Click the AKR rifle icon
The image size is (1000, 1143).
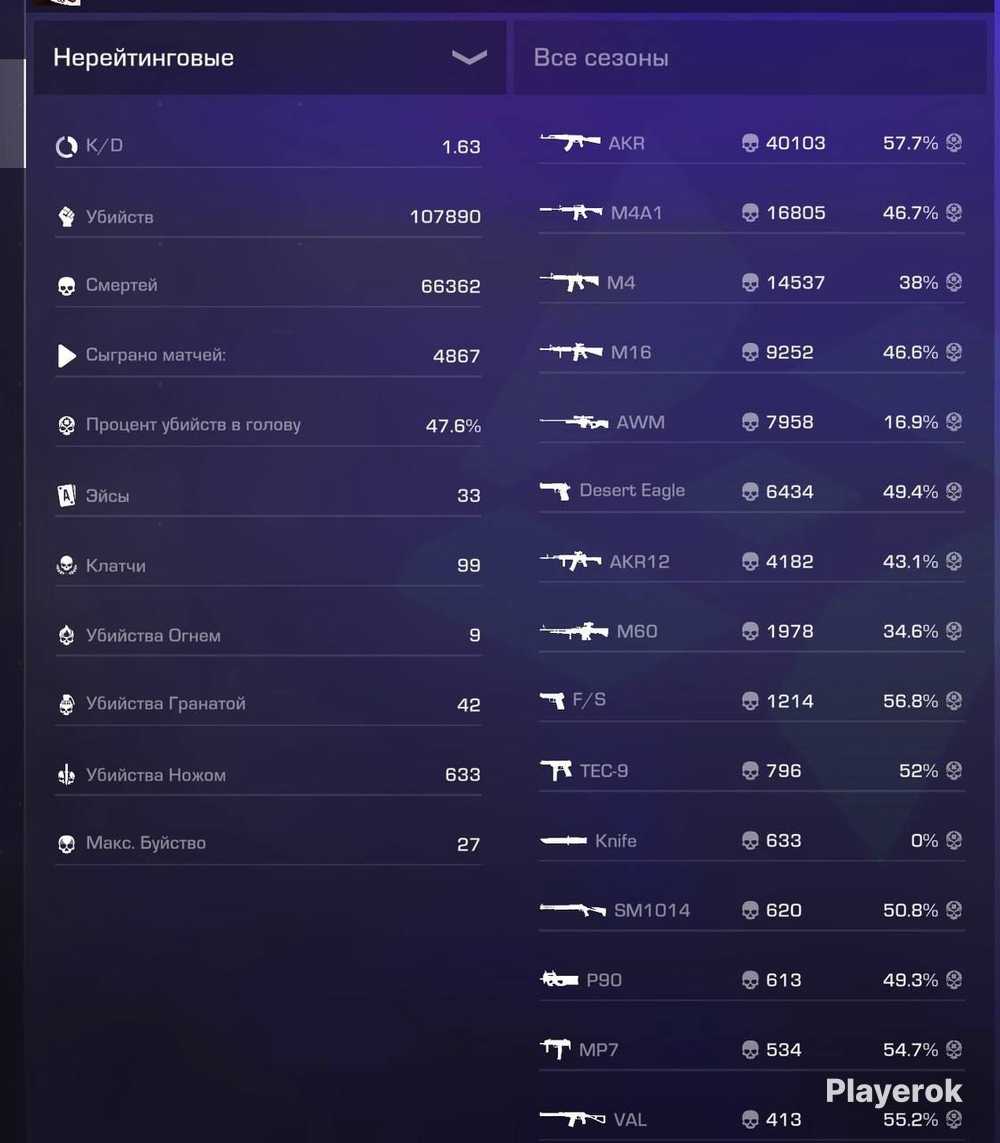(x=570, y=142)
